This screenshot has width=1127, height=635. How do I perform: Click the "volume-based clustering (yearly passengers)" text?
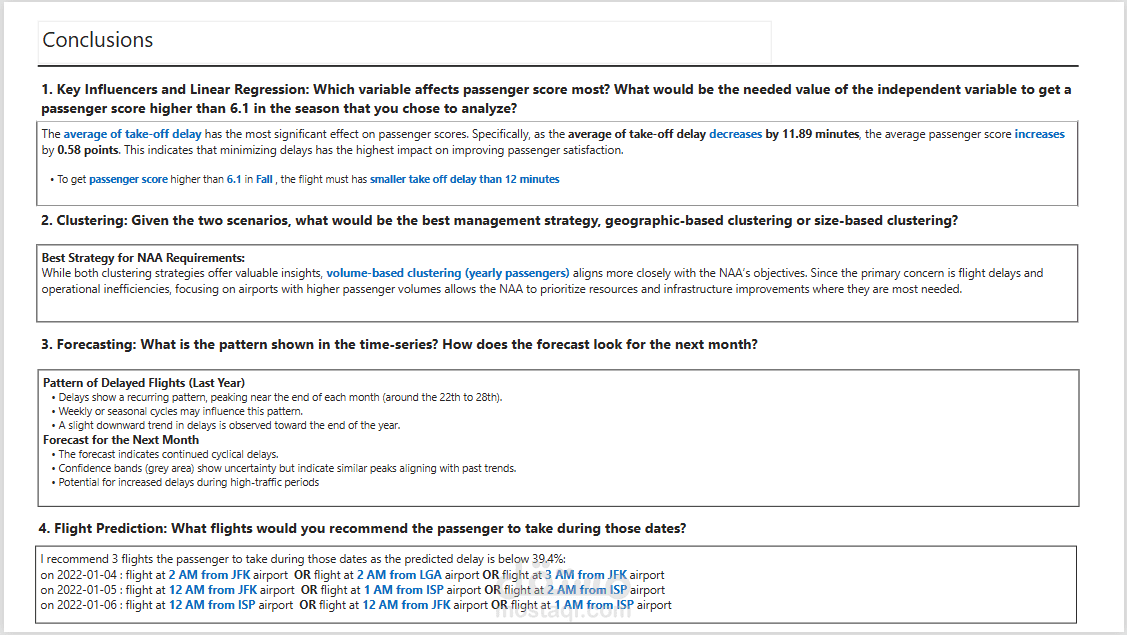447,273
